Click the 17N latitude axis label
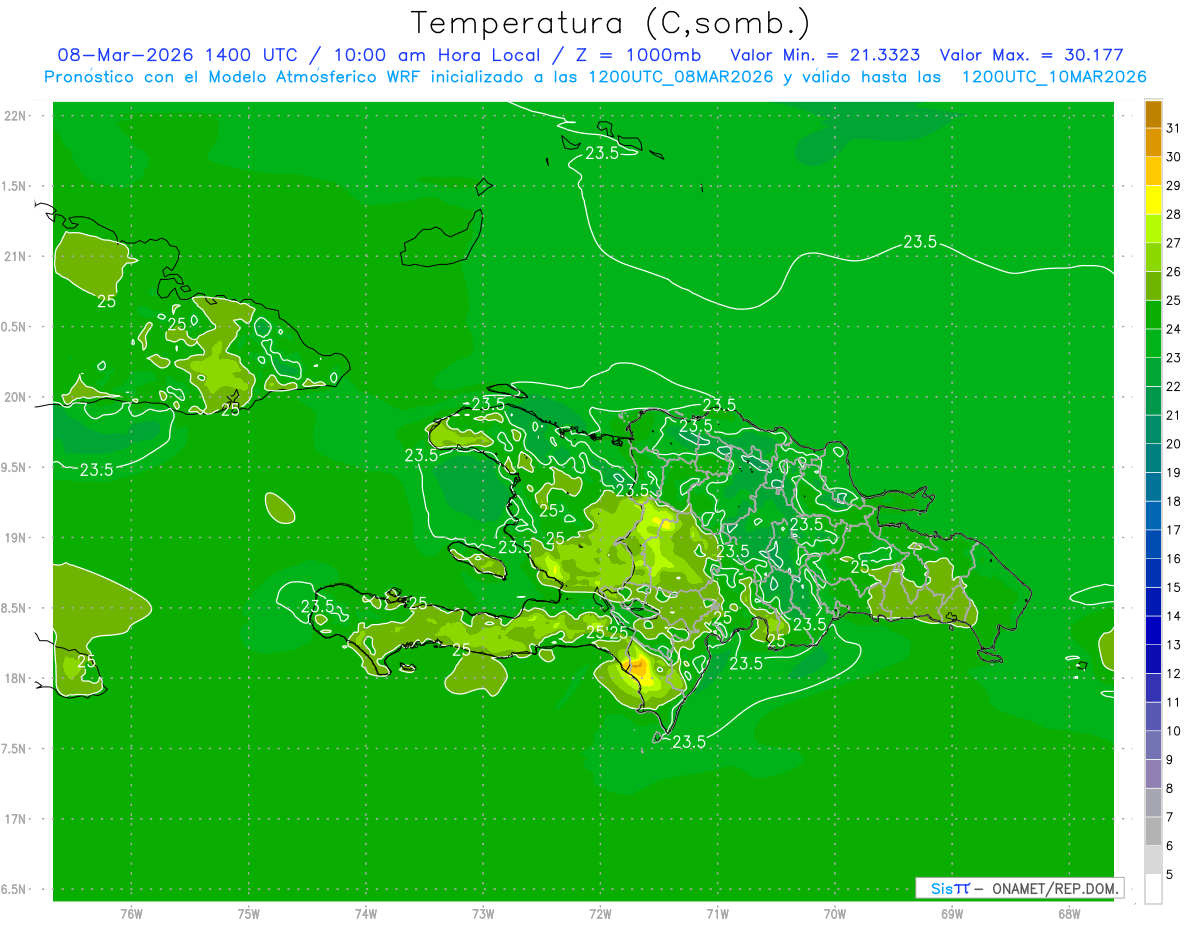 tap(17, 819)
